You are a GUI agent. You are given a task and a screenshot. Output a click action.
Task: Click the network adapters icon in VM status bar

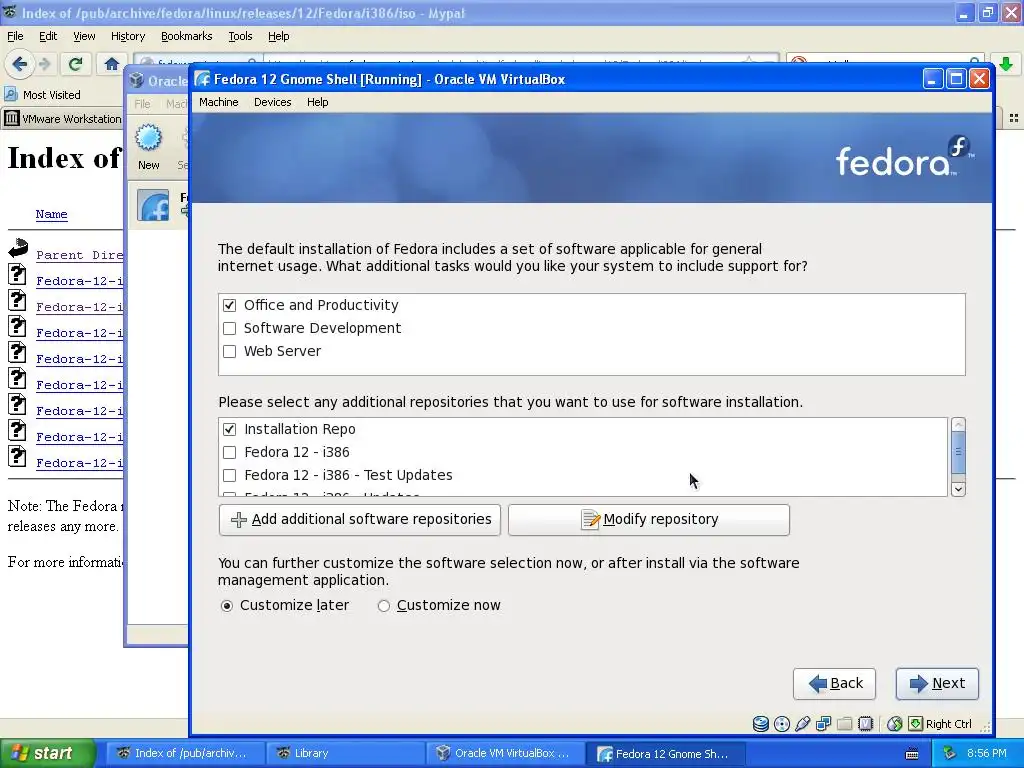(824, 724)
